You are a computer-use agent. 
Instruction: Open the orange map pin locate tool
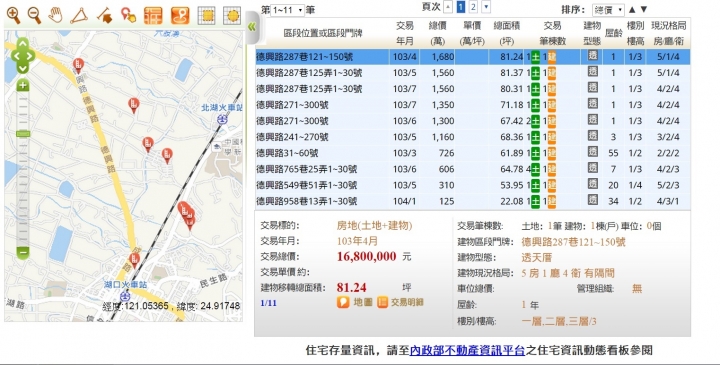point(180,16)
